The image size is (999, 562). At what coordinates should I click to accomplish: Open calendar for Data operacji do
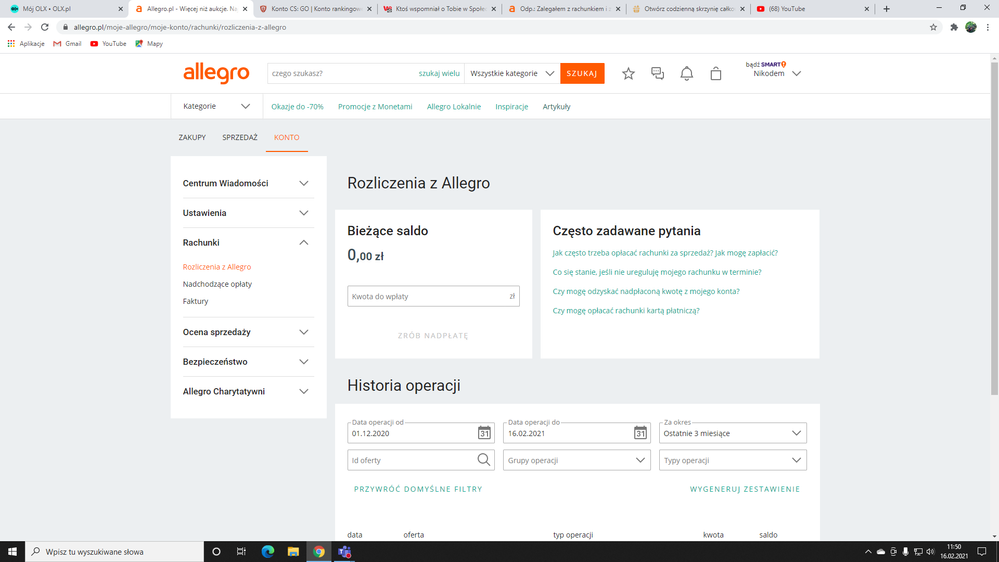point(640,433)
